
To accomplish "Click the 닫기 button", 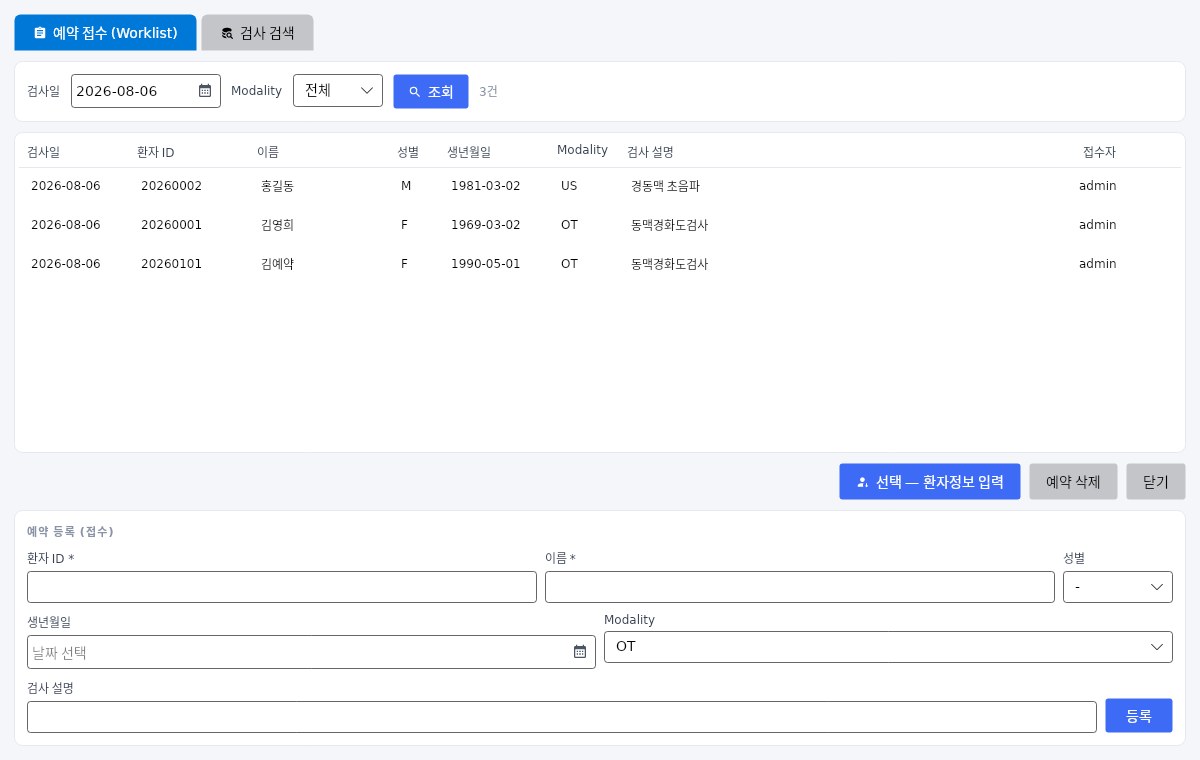I will tap(1156, 481).
